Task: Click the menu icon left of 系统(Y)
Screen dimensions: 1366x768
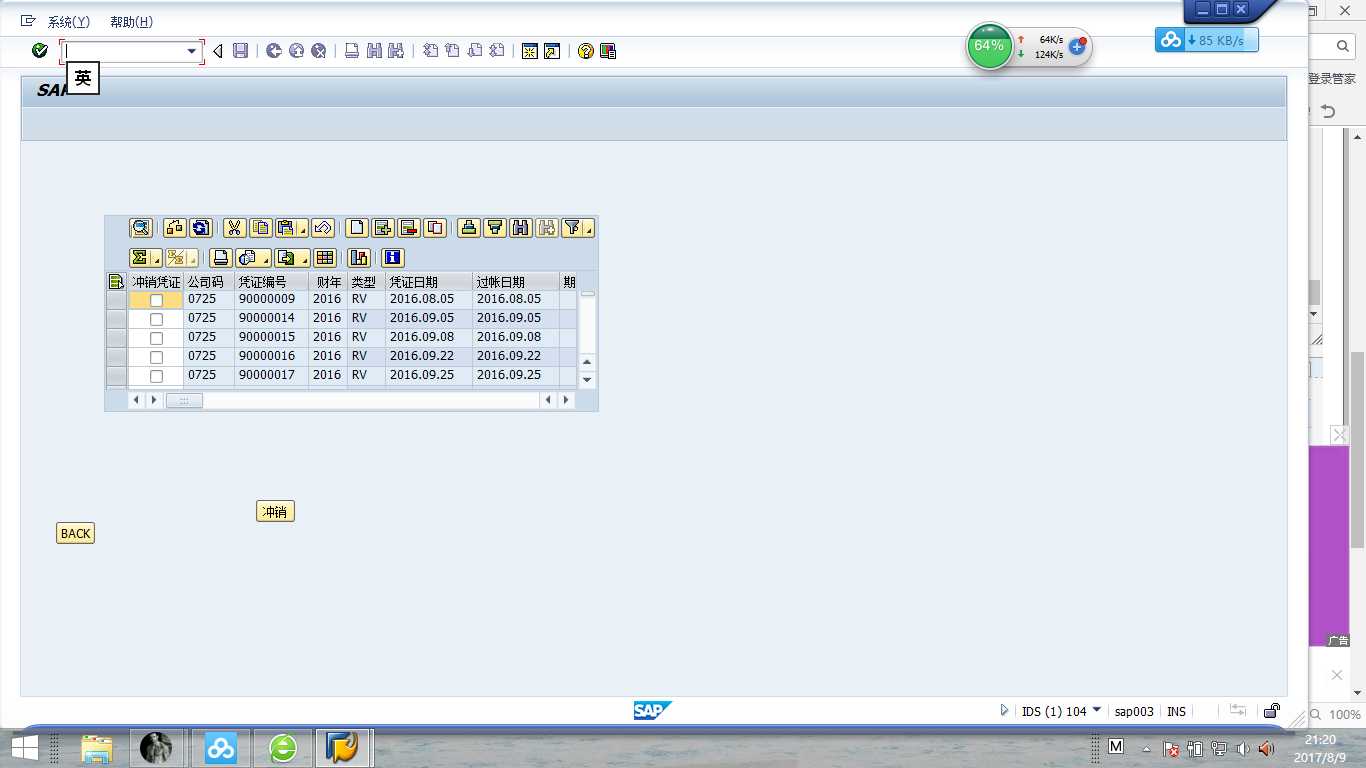Action: (x=28, y=21)
